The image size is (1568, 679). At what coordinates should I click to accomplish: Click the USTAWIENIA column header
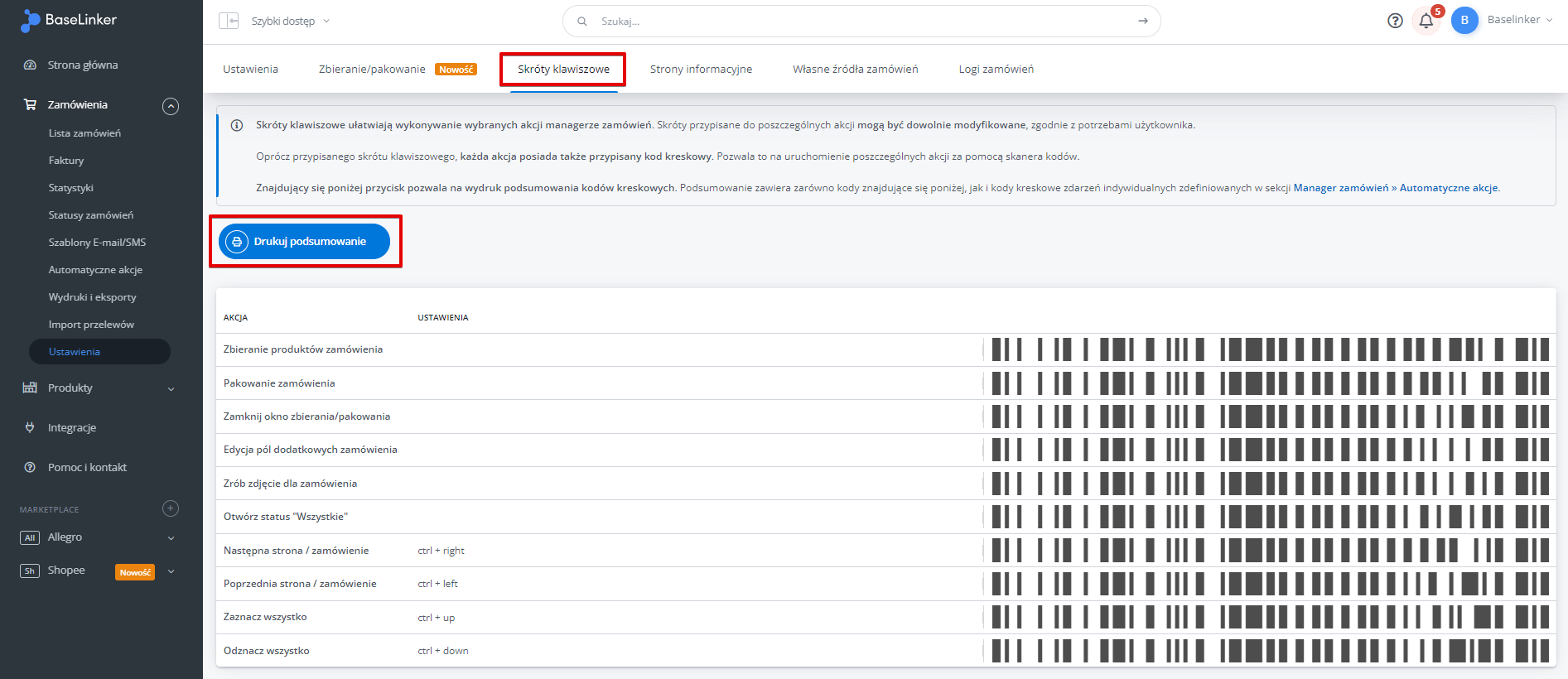pyautogui.click(x=443, y=318)
